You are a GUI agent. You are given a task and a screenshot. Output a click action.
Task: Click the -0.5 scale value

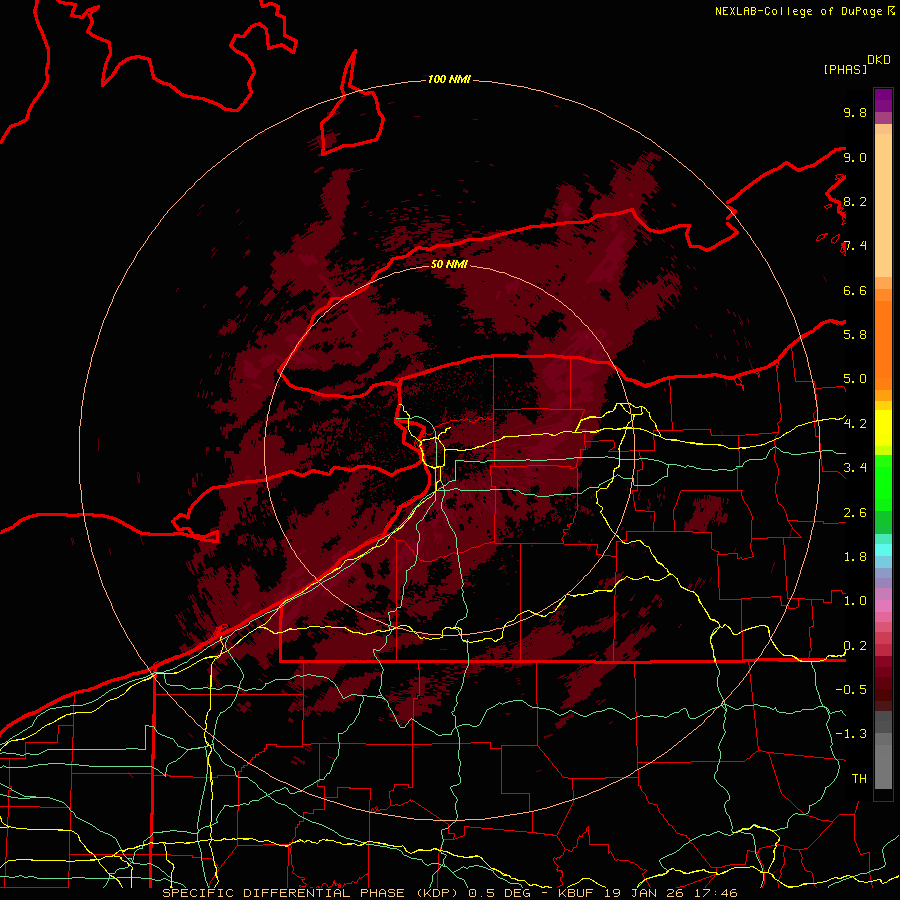851,689
